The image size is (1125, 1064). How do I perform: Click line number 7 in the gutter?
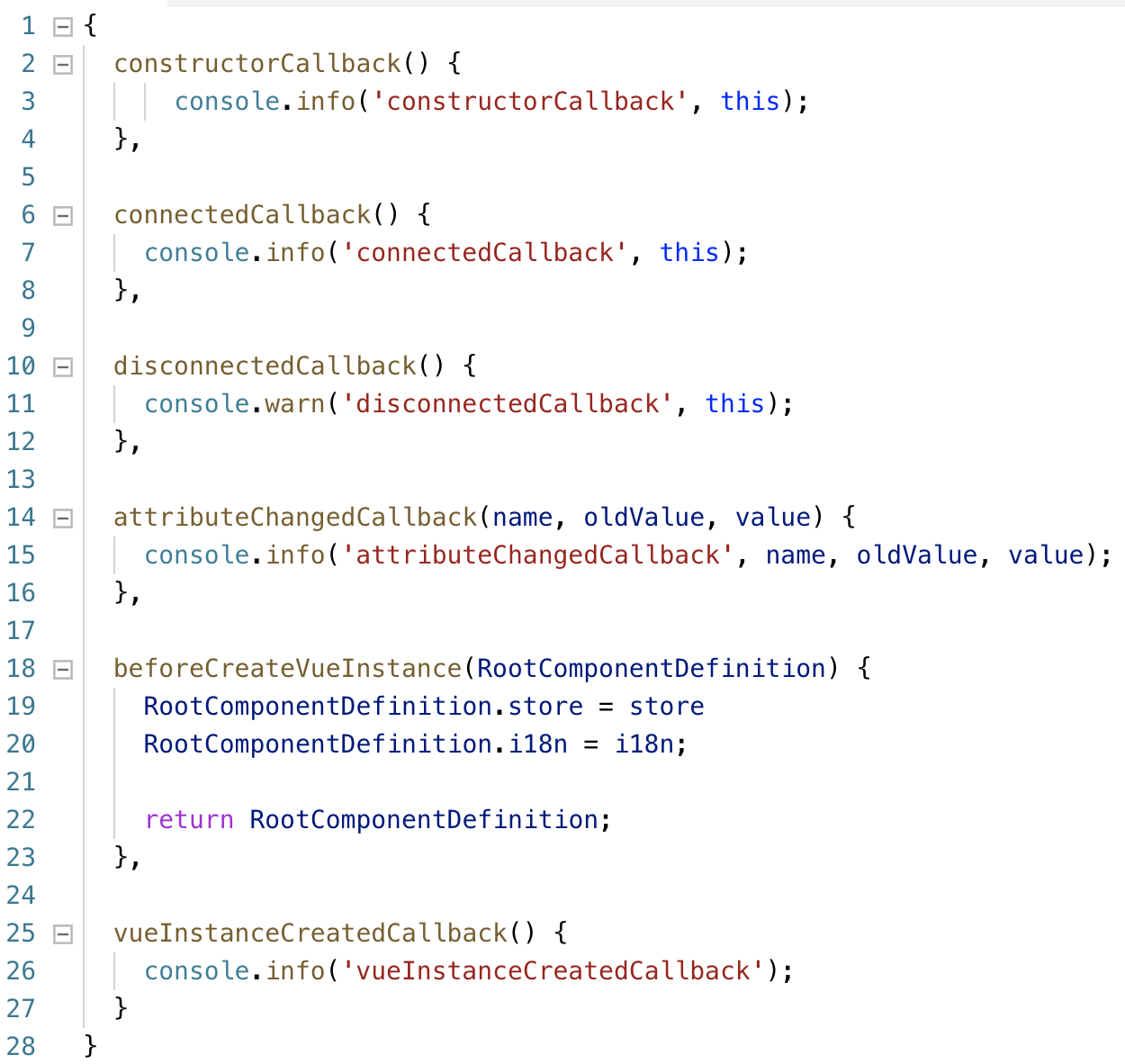pos(28,253)
